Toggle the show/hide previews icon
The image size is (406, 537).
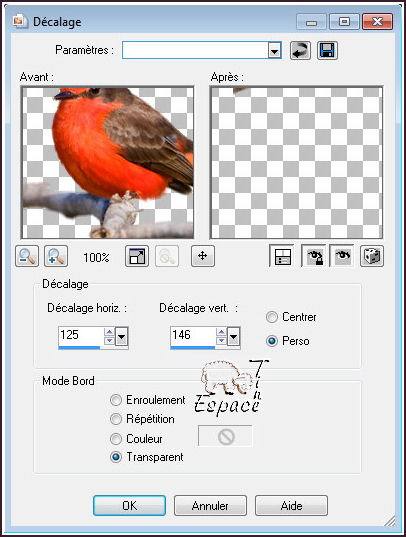click(282, 256)
